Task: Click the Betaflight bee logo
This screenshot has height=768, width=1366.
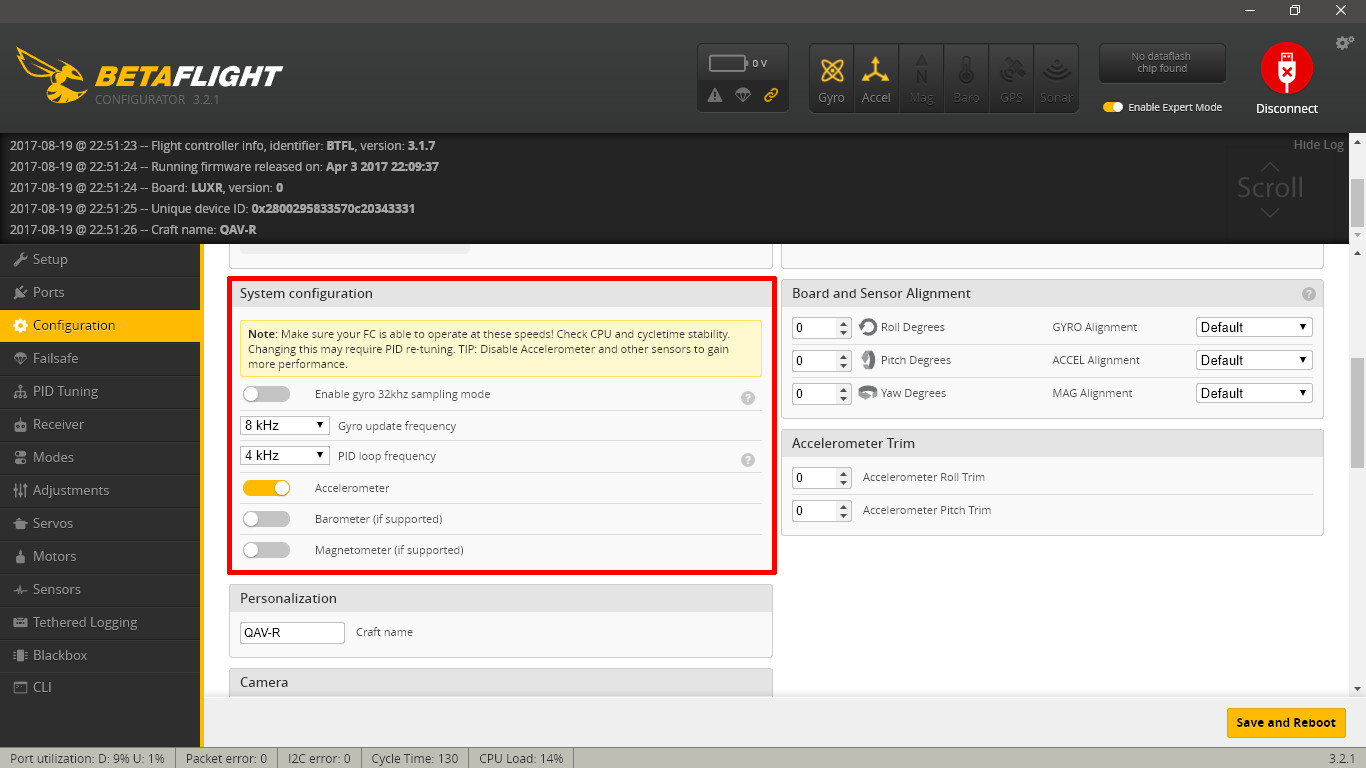Action: click(52, 74)
